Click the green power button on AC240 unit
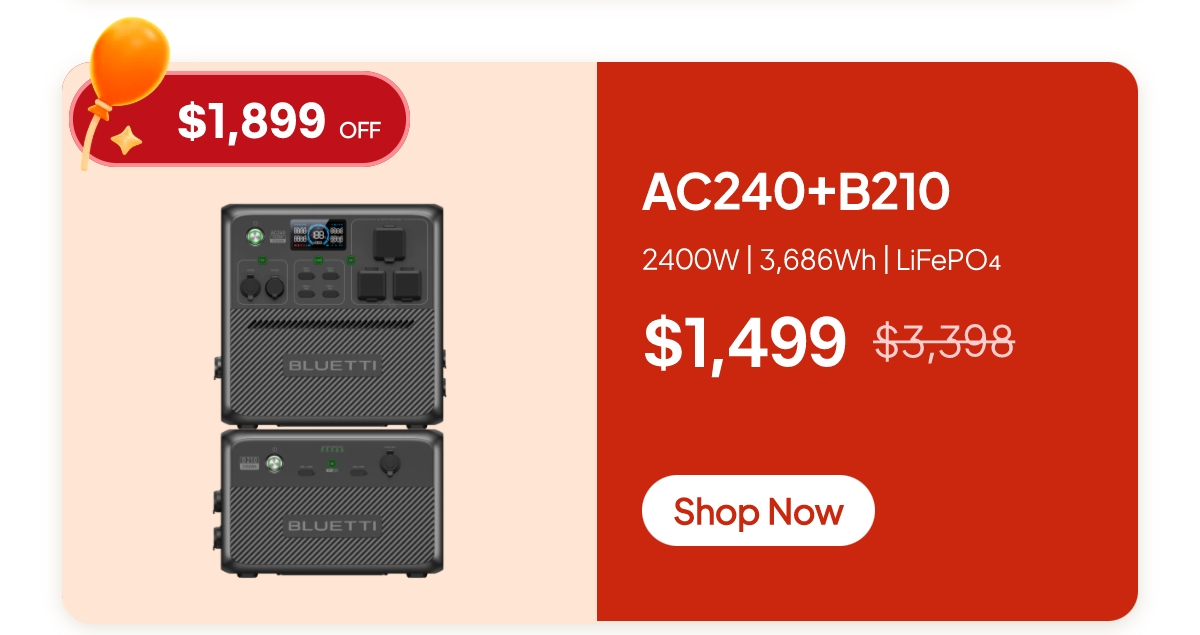Viewport: 1200px width, 635px height. [255, 237]
